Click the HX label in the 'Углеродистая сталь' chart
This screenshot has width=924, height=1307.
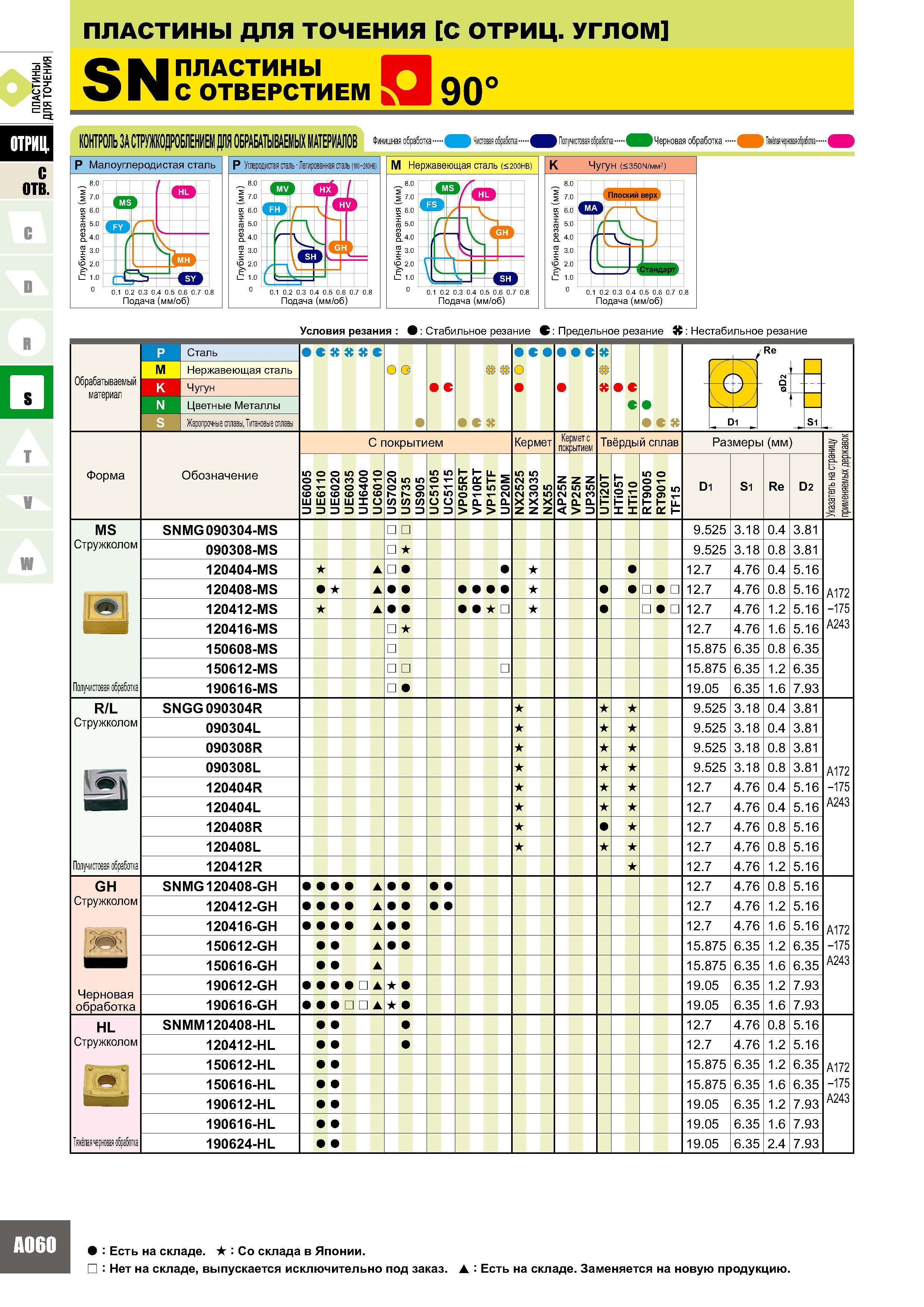click(x=325, y=190)
